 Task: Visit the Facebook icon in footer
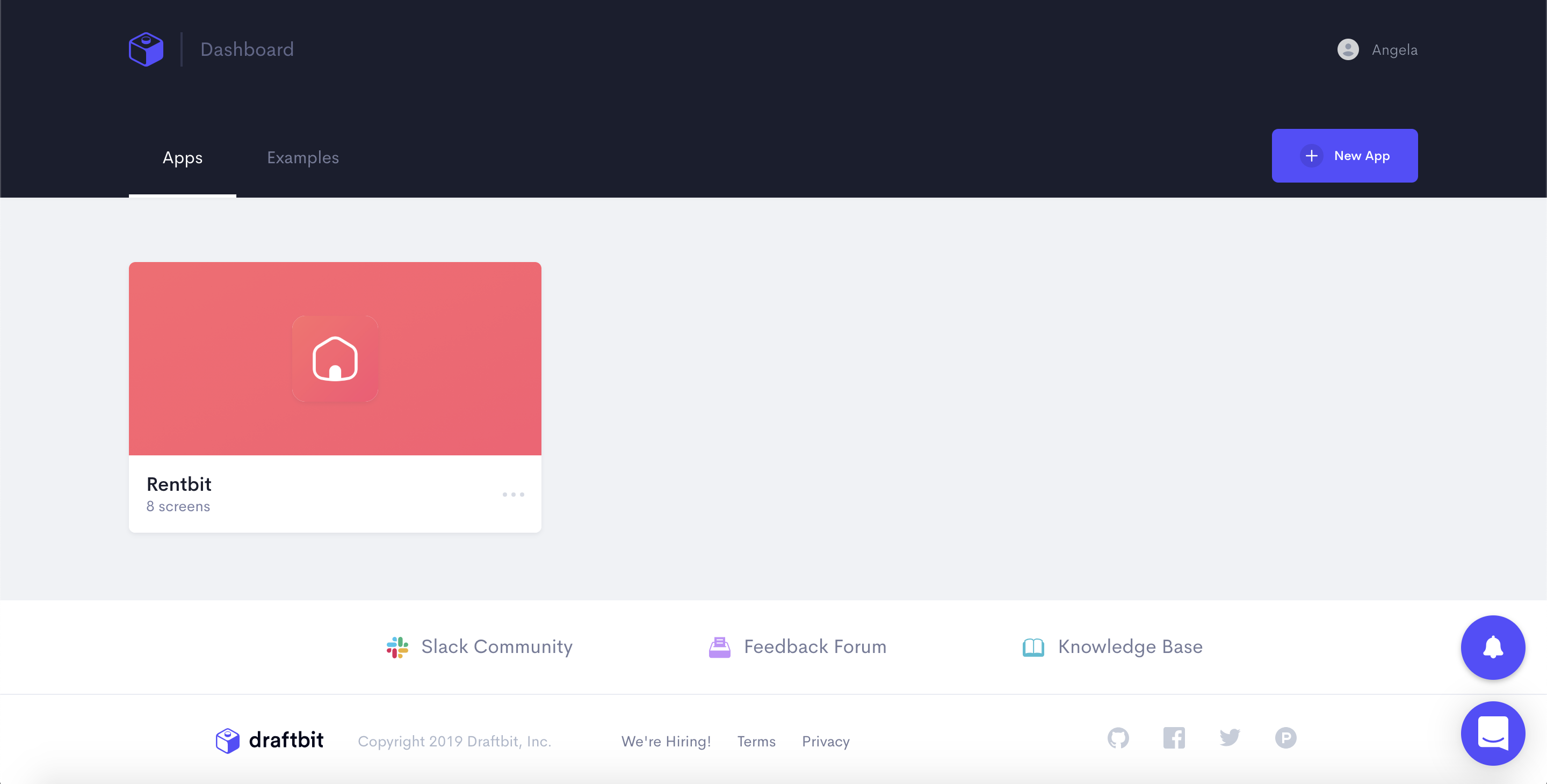coord(1174,738)
